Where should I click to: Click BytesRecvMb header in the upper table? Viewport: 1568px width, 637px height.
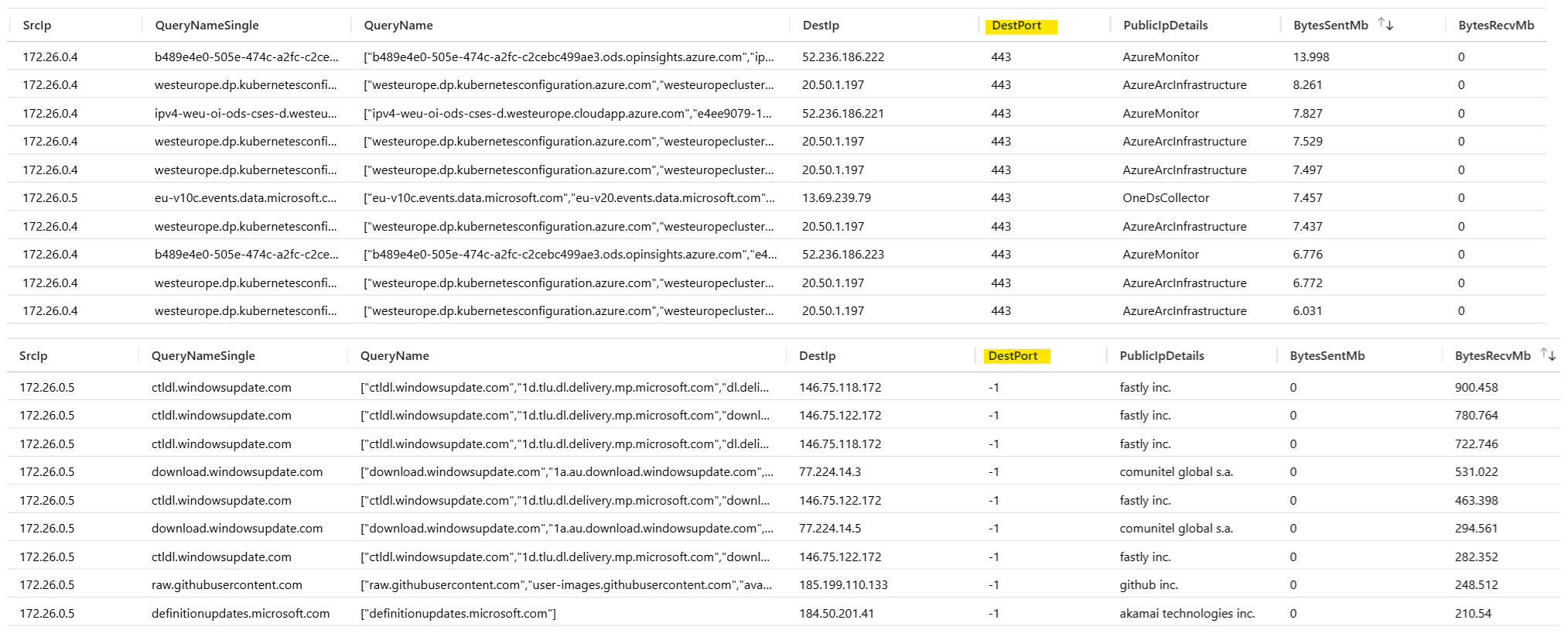click(1496, 26)
